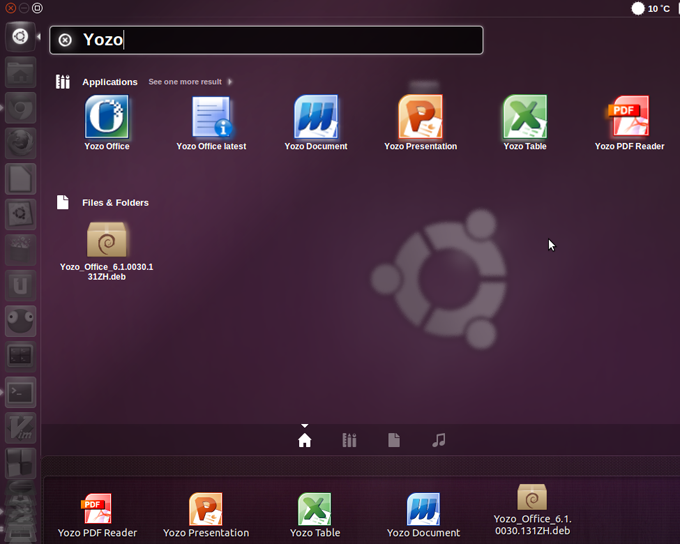This screenshot has width=680, height=544.
Task: Expand results via arrow beside See one more result
Action: coord(230,82)
